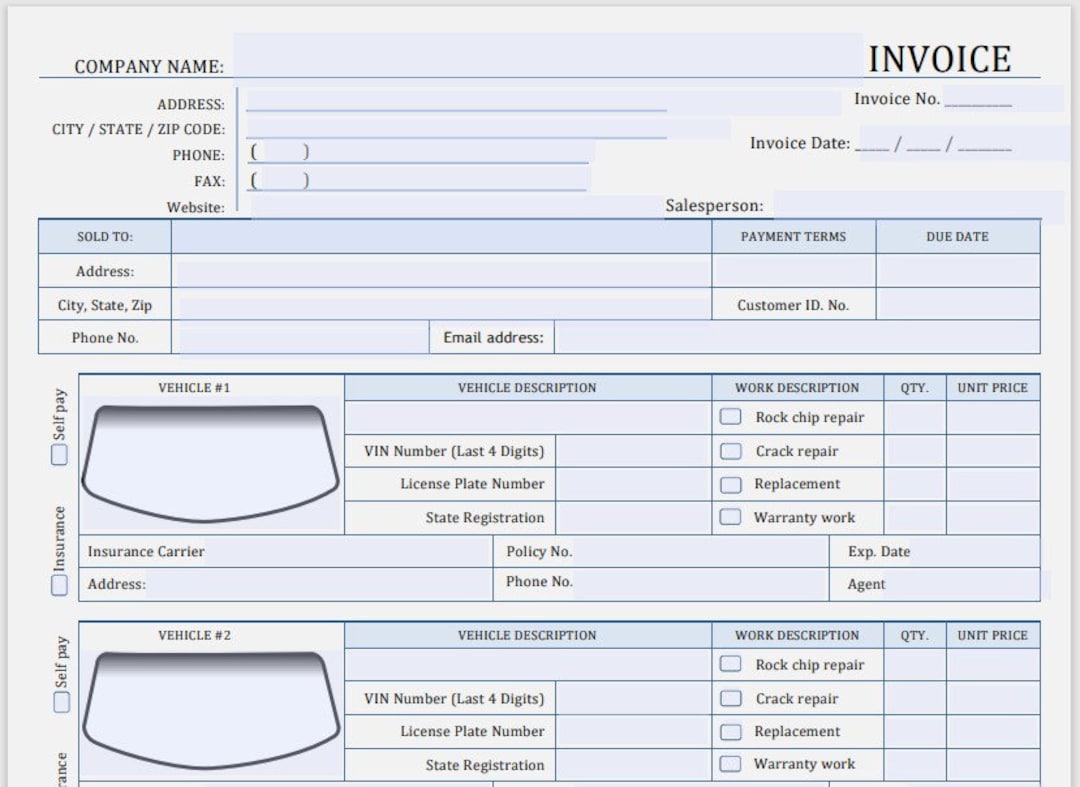
Task: Check Warranty work for Vehicle #1
Action: click(x=730, y=517)
